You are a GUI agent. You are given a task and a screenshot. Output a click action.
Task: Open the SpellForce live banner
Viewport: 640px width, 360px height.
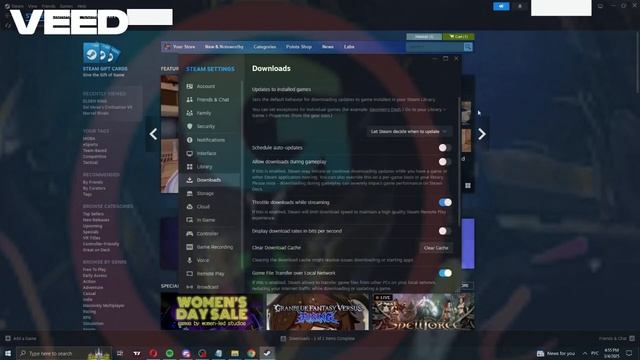423,311
